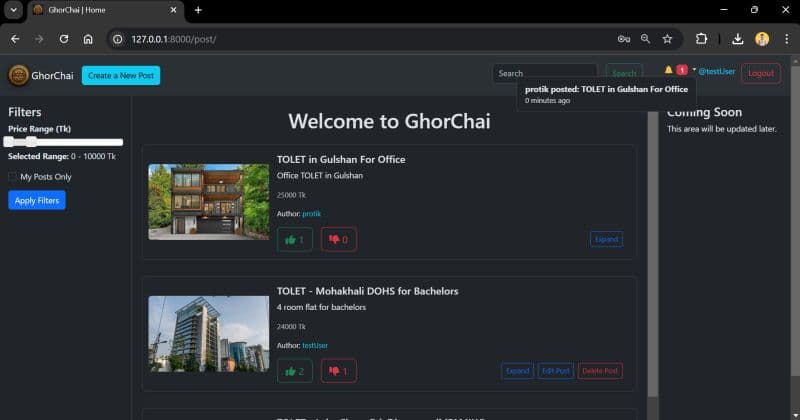Click the green Search button

click(624, 73)
